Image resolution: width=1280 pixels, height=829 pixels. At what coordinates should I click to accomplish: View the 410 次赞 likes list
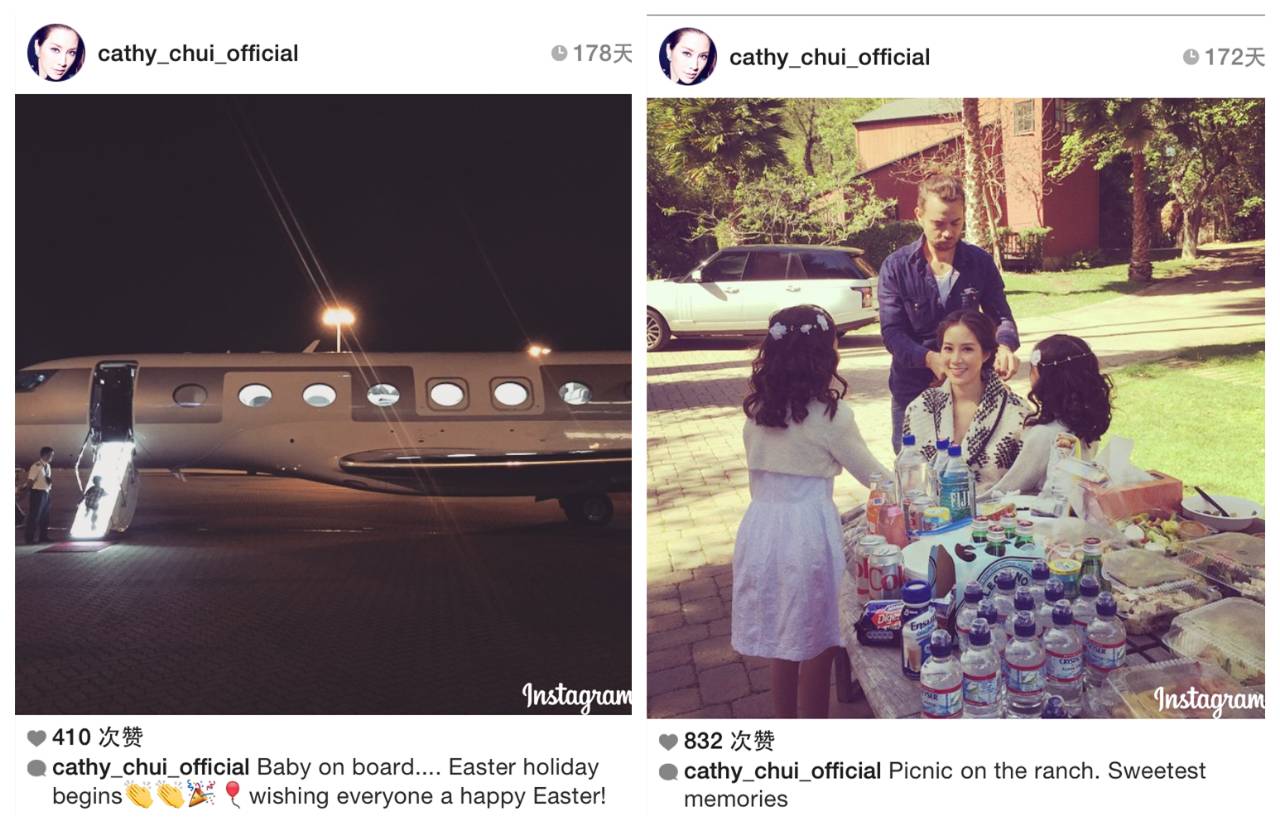tap(98, 738)
